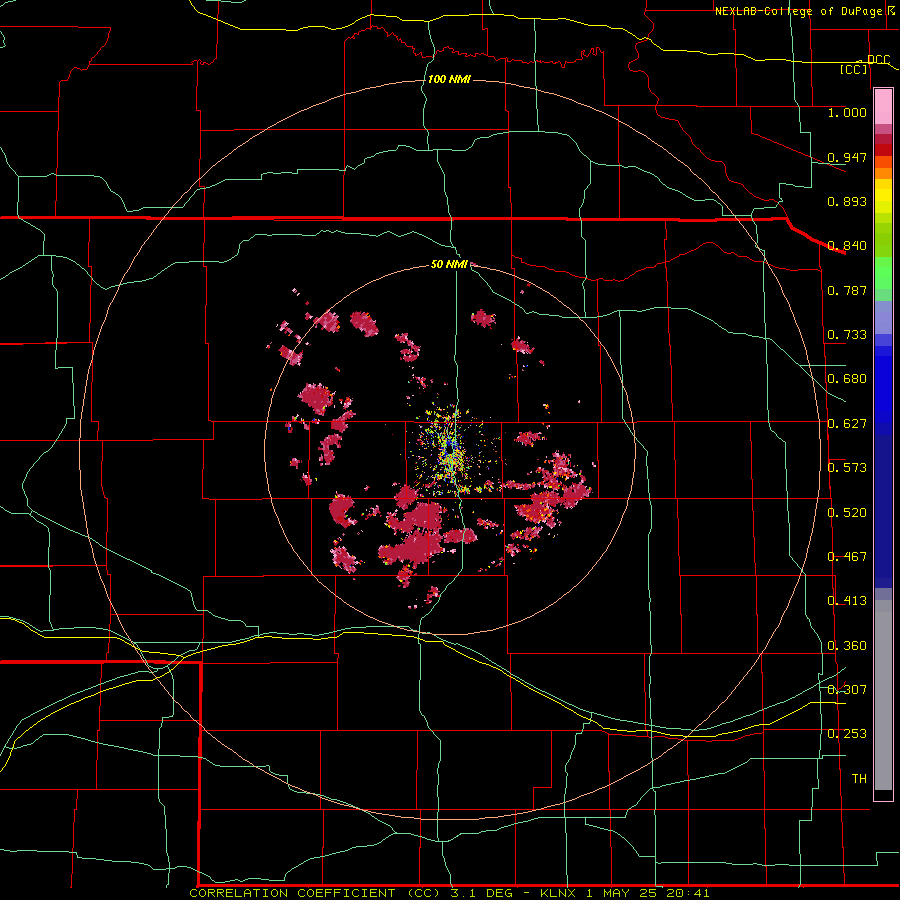Click the 0.627 legend value

tap(847, 424)
